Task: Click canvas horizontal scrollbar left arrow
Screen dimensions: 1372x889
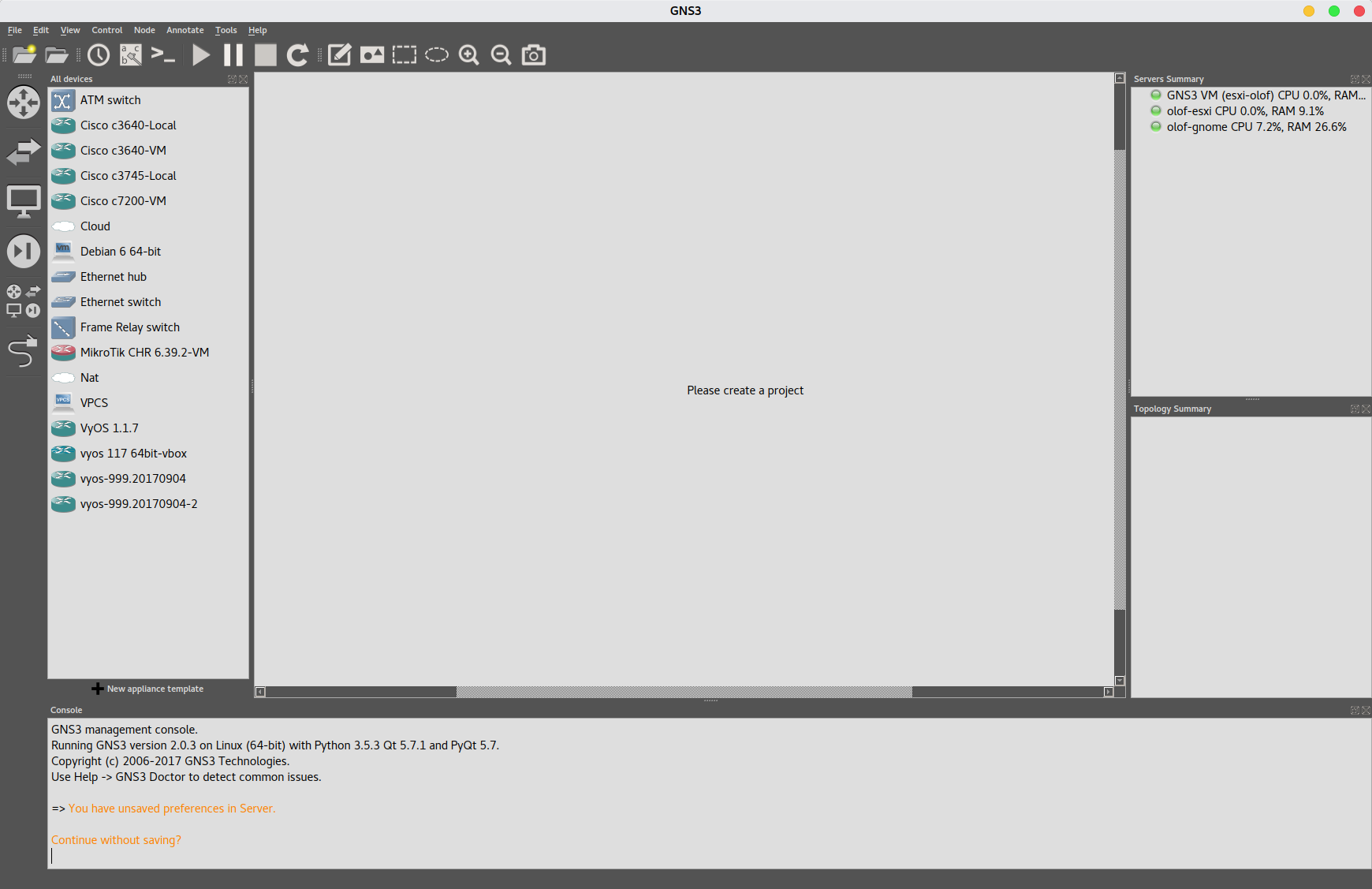Action: click(x=260, y=692)
